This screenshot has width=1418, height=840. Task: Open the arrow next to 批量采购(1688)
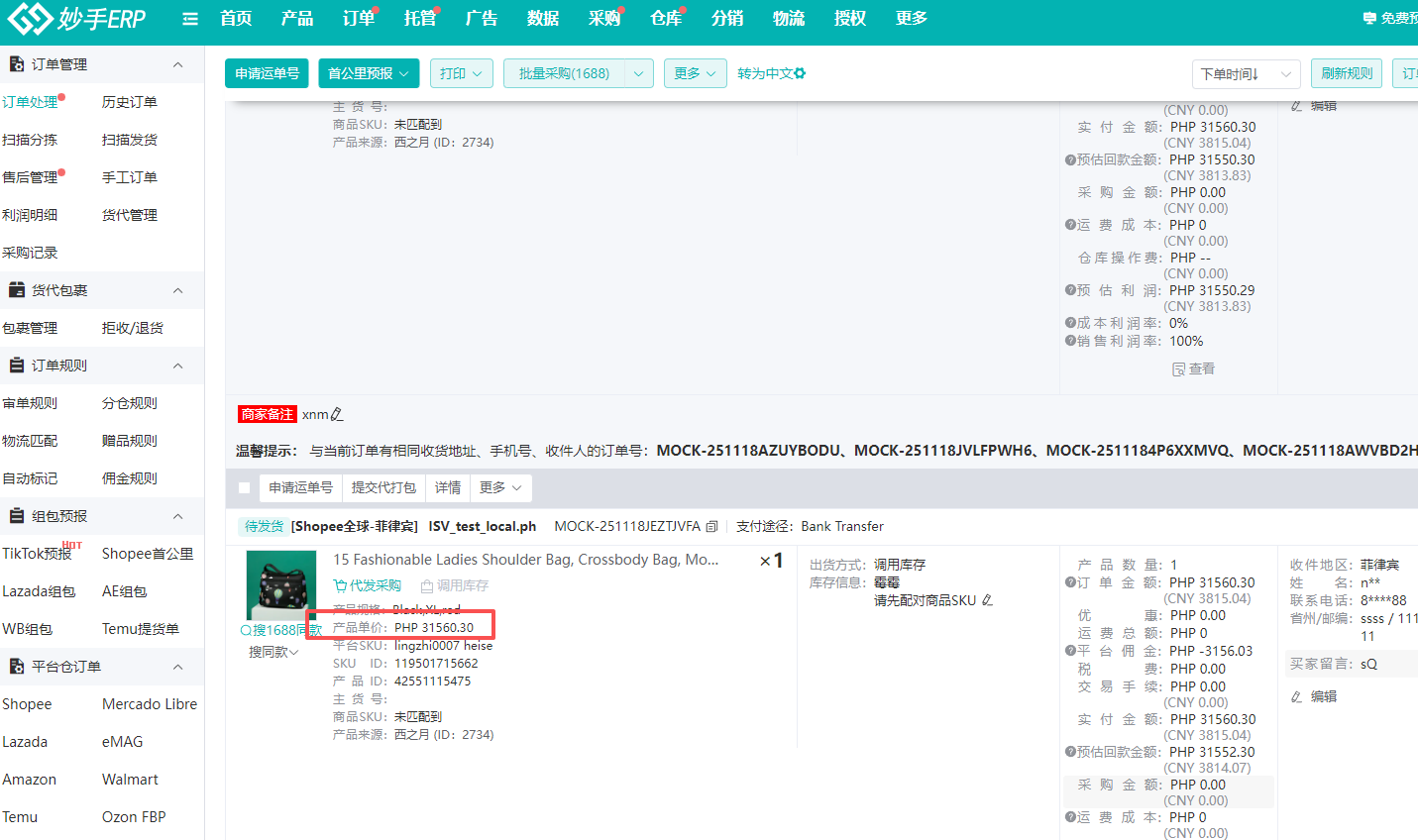(639, 73)
